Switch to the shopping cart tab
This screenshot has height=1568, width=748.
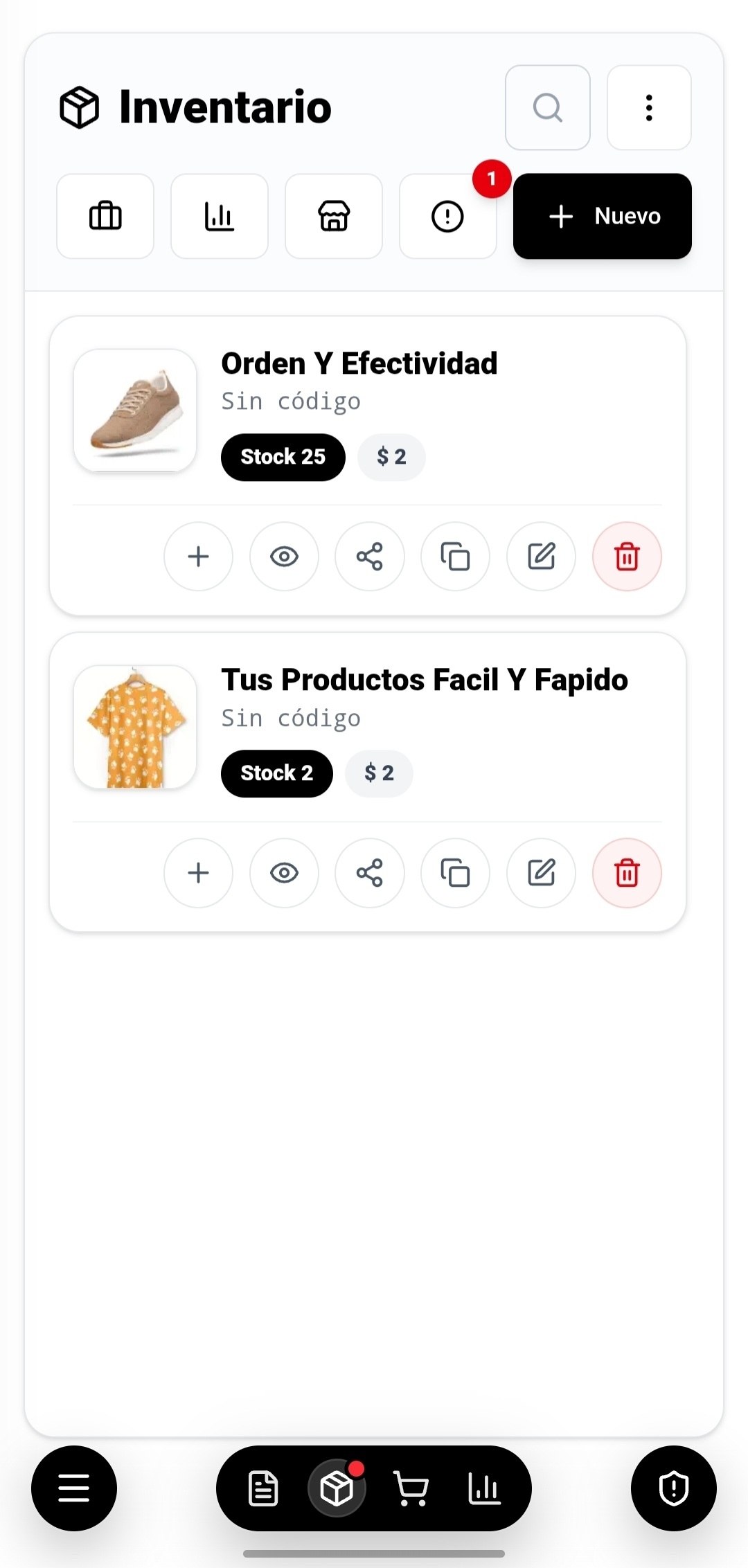click(x=411, y=1489)
